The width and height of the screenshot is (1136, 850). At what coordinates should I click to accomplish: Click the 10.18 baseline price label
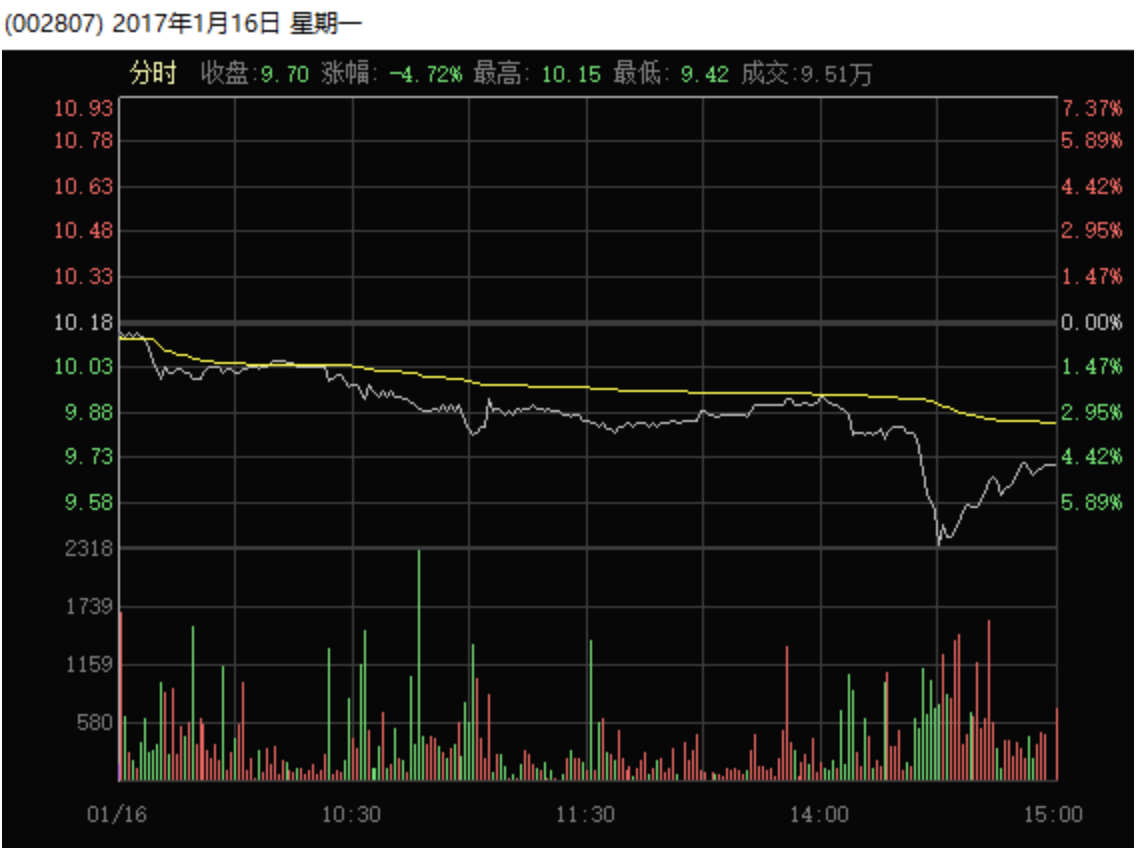[84, 323]
